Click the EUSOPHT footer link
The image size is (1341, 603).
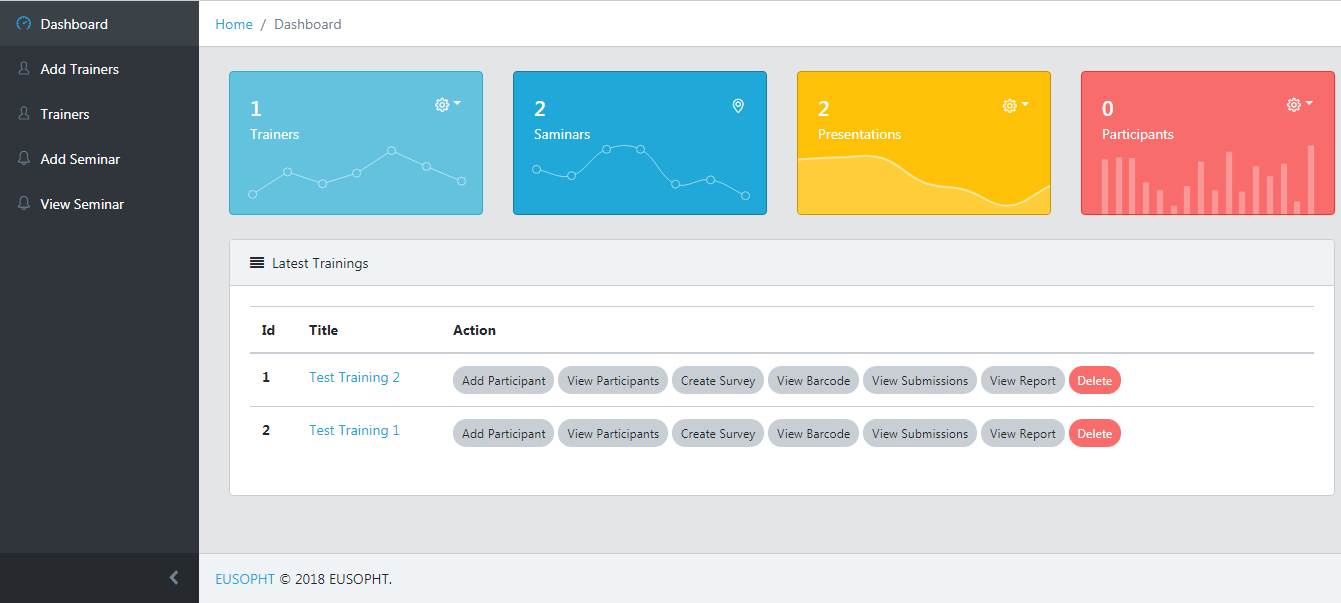(245, 579)
